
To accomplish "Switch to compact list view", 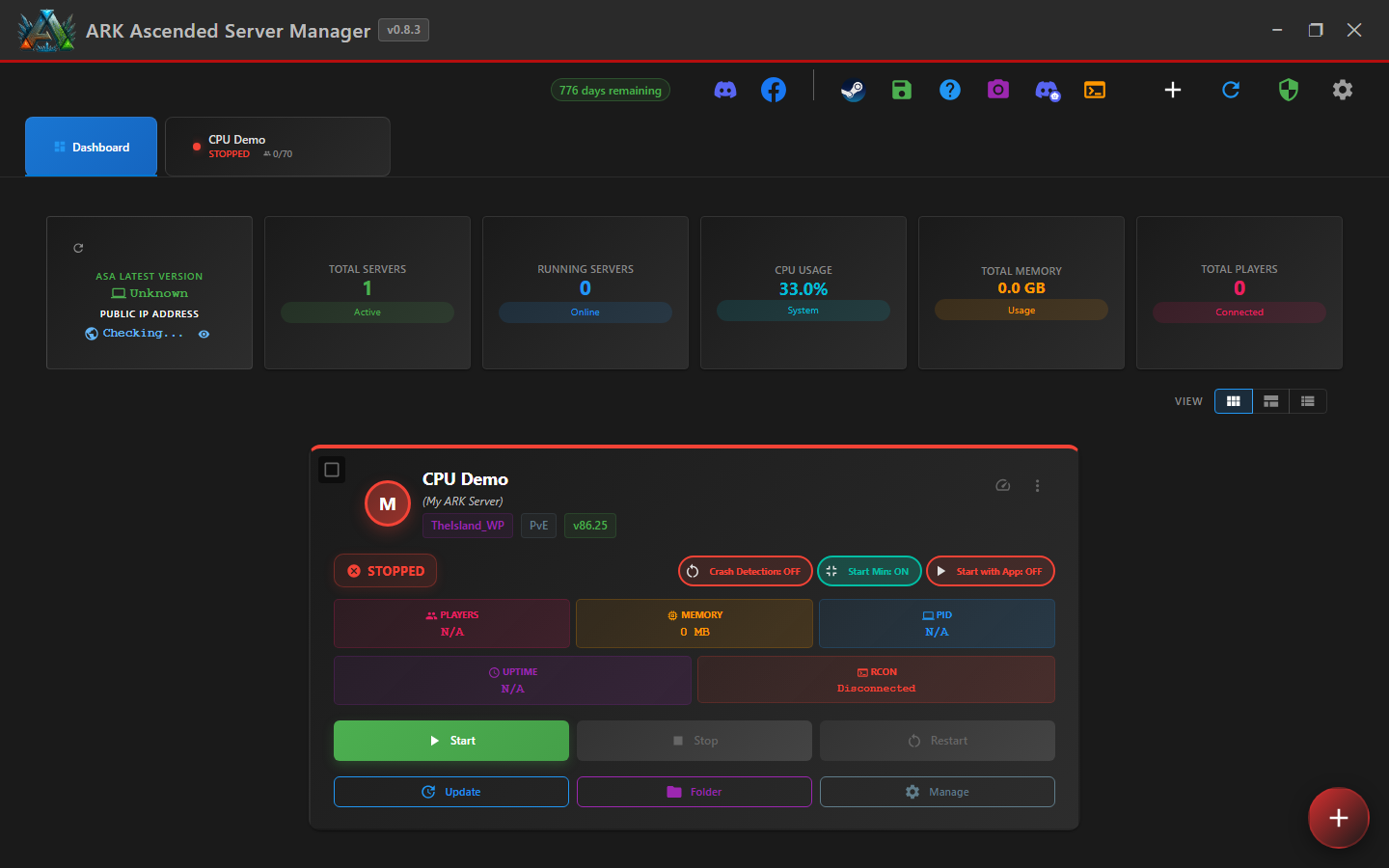I will coord(1308,401).
